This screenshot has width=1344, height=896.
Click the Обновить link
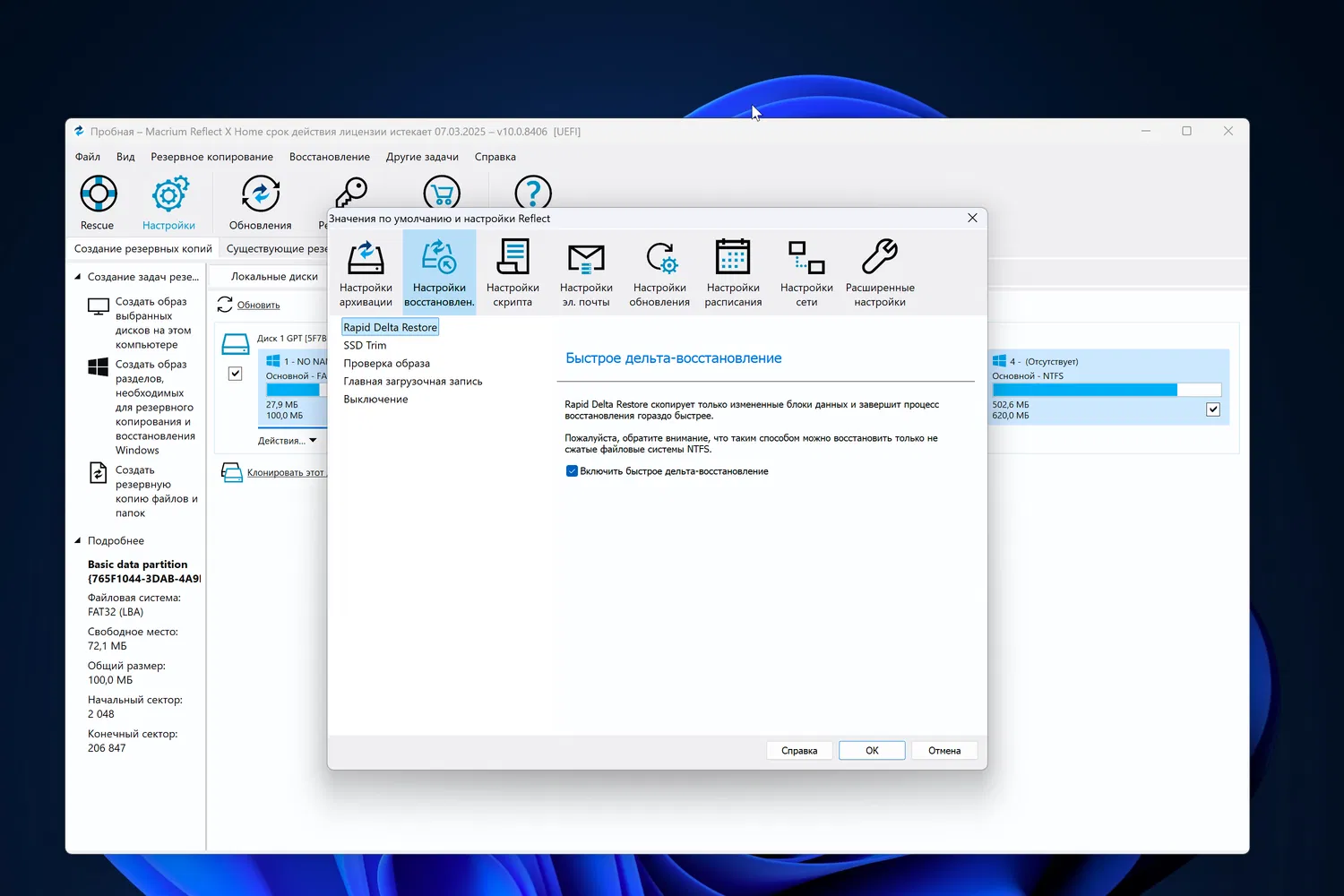(258, 306)
